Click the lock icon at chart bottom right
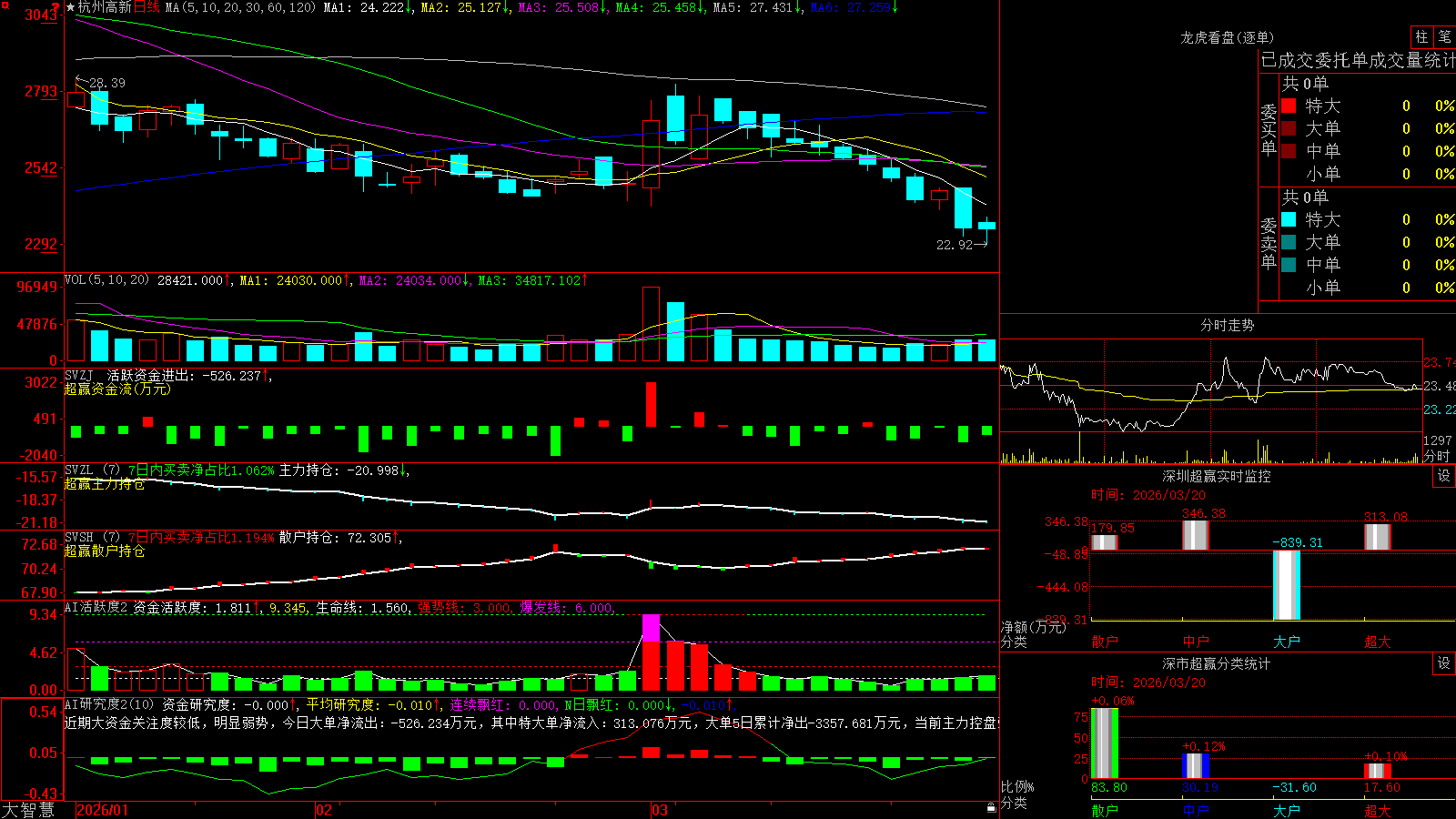 point(991,807)
